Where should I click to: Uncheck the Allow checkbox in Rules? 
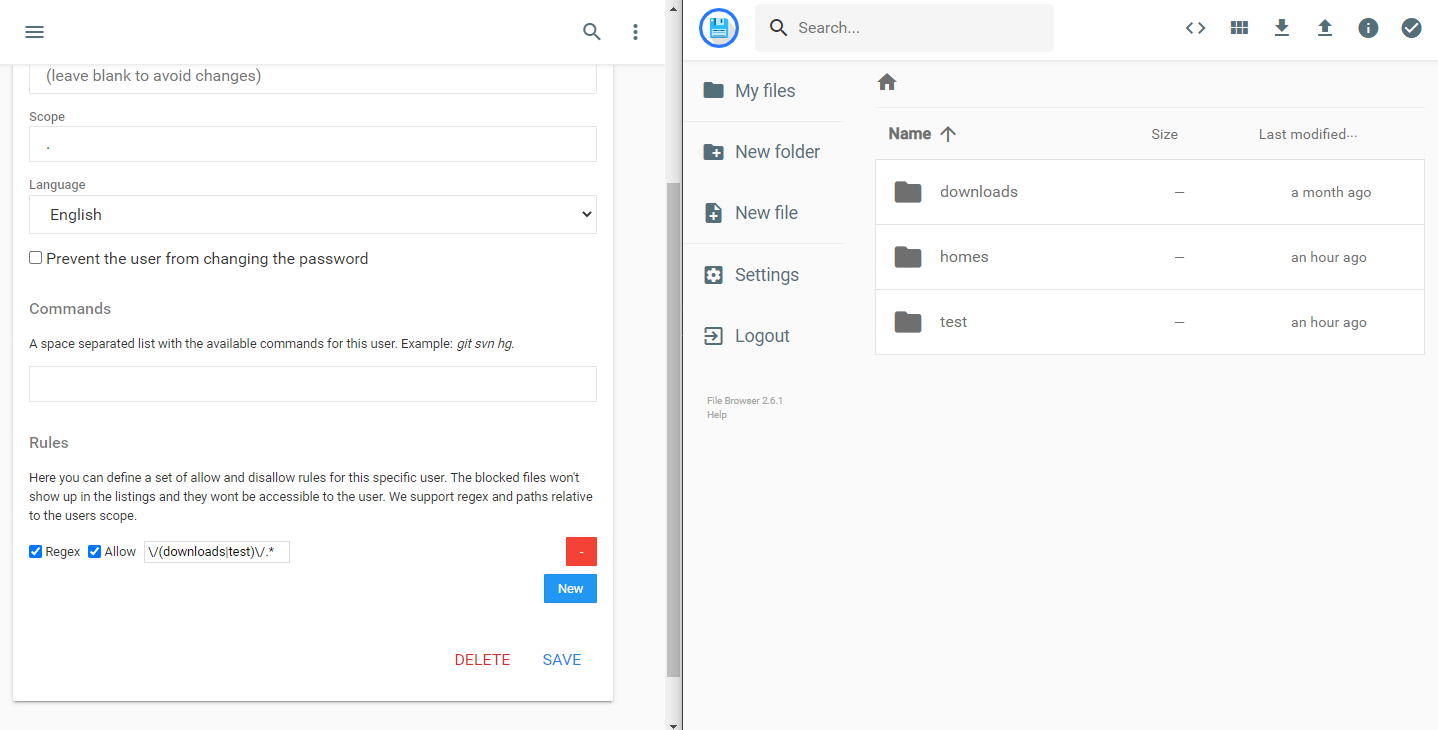click(94, 551)
